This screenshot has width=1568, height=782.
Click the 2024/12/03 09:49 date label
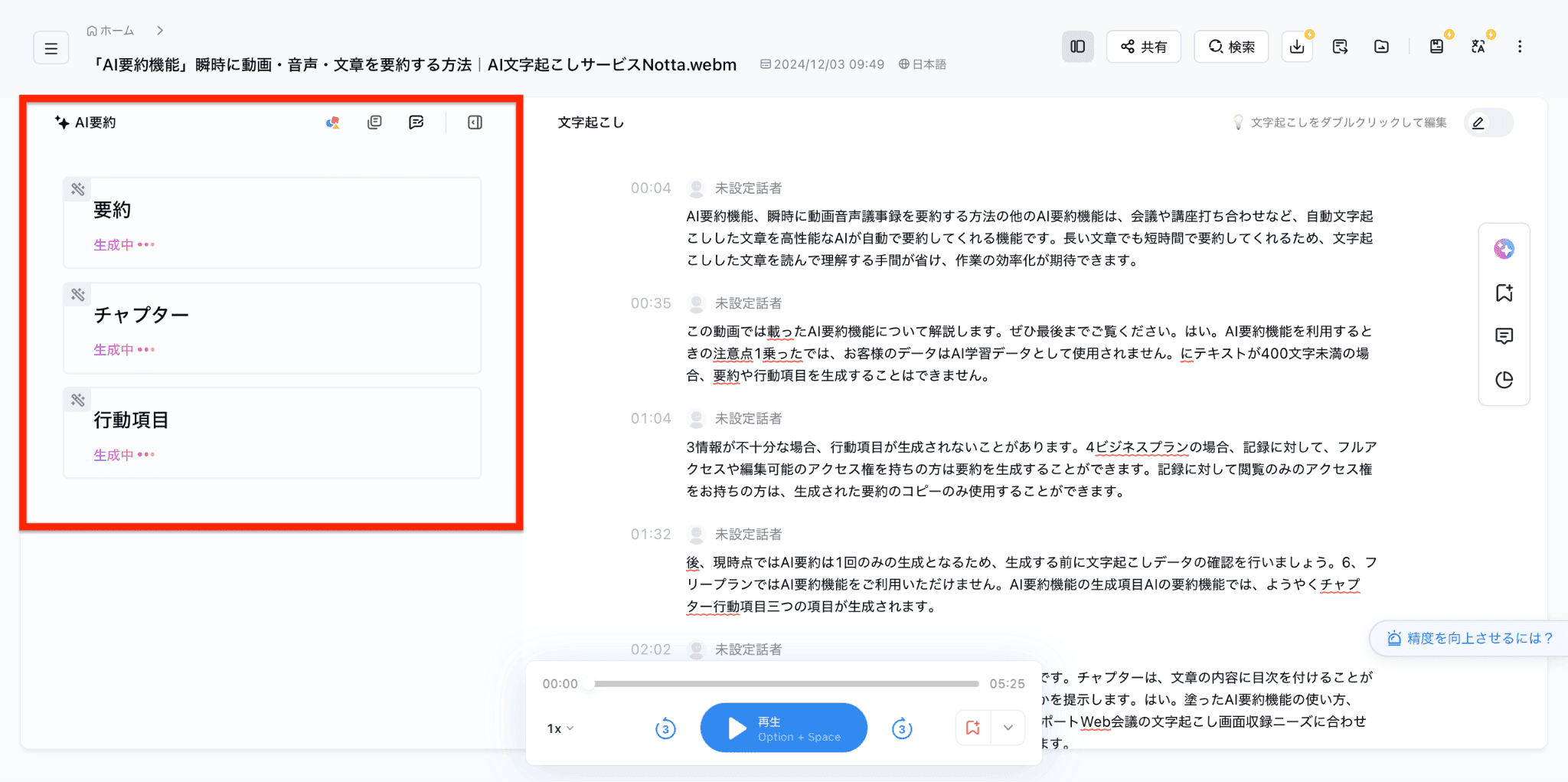[x=822, y=65]
